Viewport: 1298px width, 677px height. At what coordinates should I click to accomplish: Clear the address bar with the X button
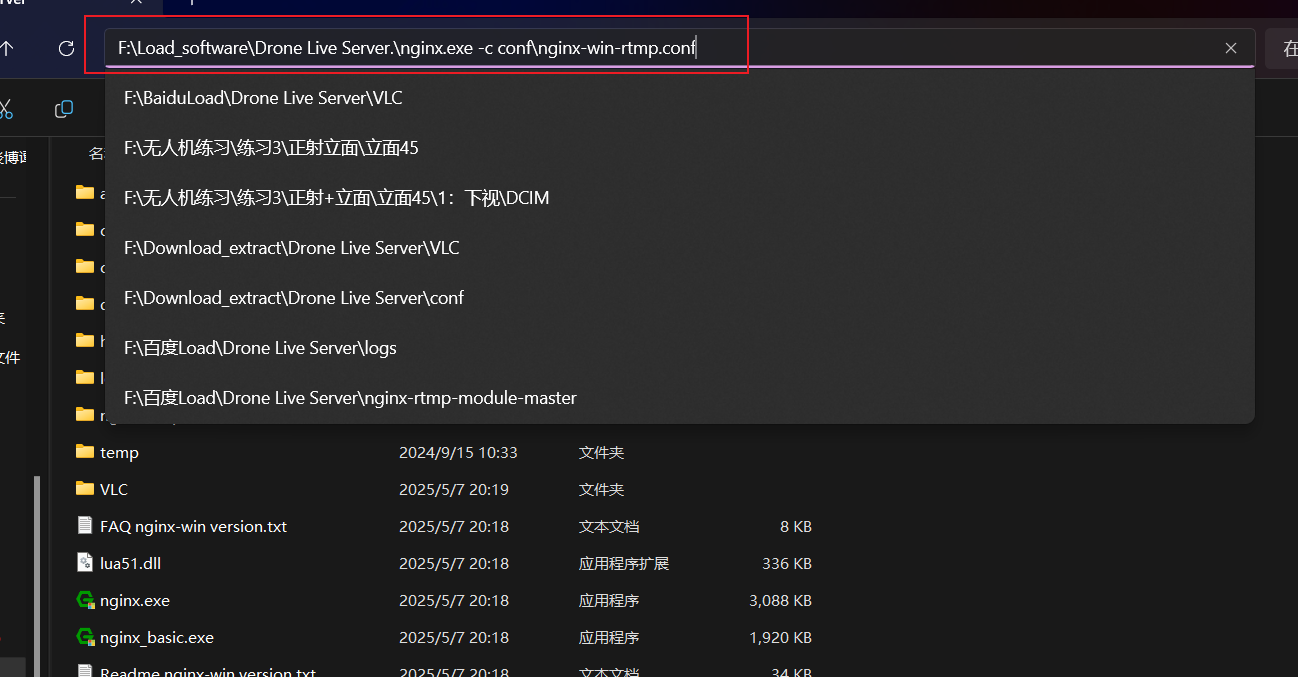tap(1231, 48)
